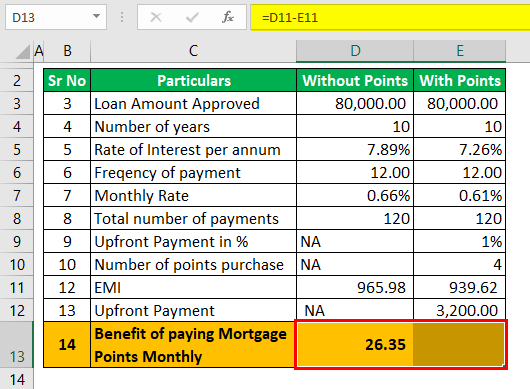Select row 10 header
This screenshot has height=389, width=530.
coord(17,264)
